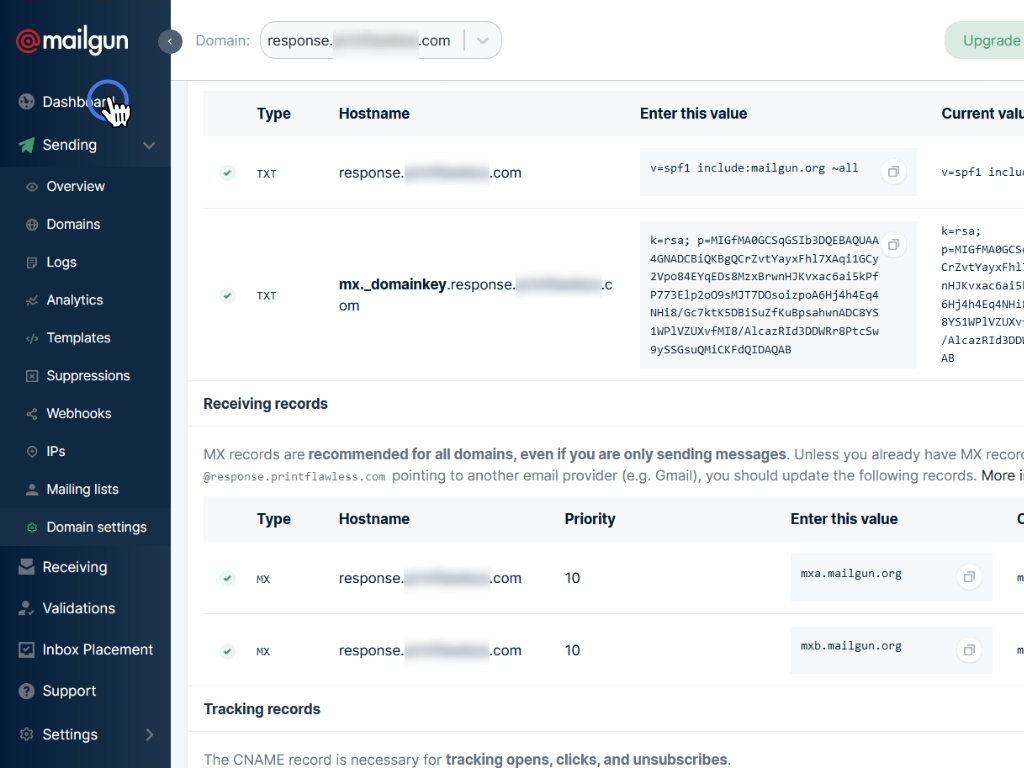The image size is (1024, 768).
Task: Click the Priority column header
Action: tap(590, 519)
